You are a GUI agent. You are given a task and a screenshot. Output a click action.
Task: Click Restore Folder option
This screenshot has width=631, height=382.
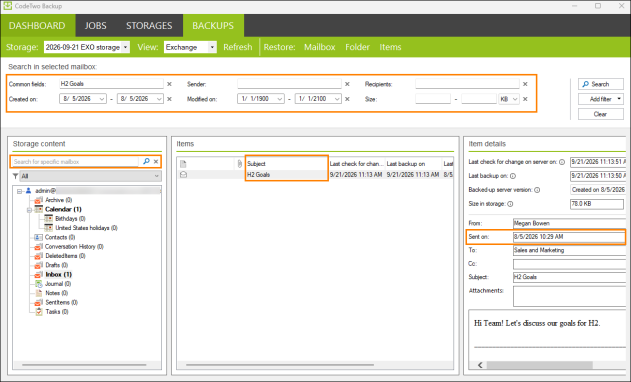(x=357, y=47)
